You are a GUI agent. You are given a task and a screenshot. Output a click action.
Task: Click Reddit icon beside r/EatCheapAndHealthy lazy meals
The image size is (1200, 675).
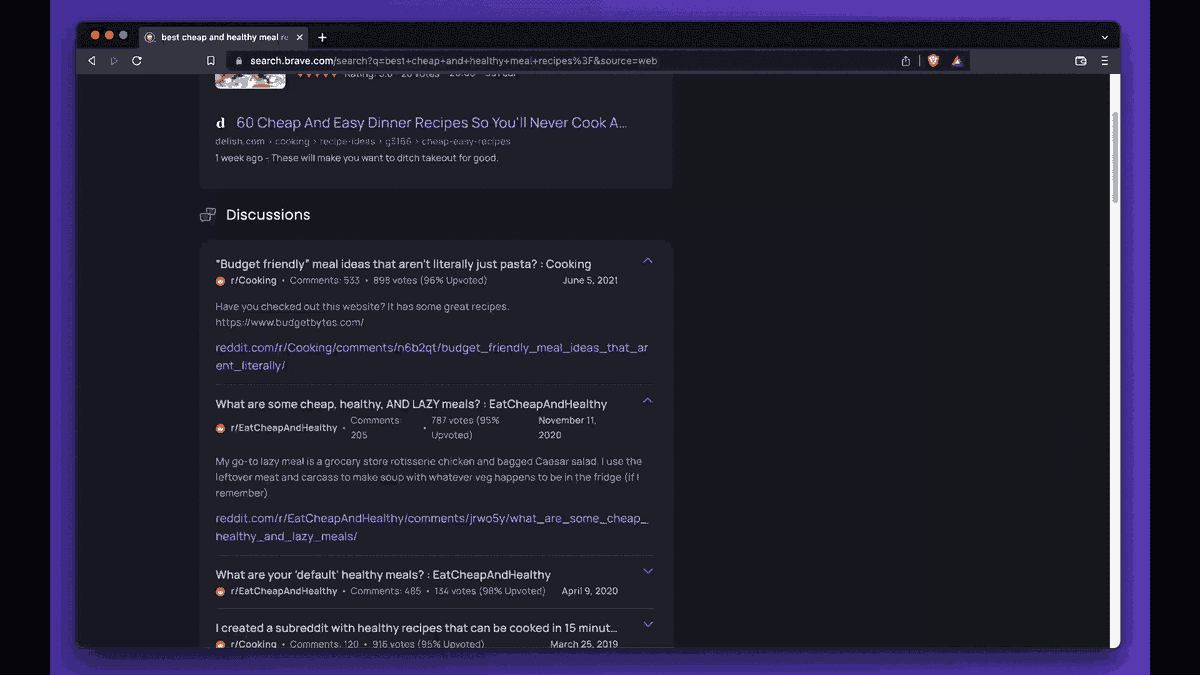pyautogui.click(x=221, y=428)
